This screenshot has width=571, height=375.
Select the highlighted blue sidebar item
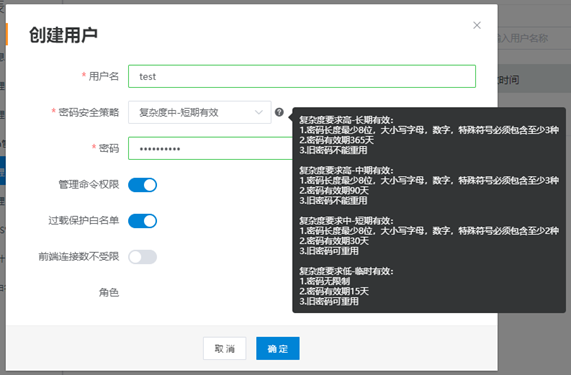[x=3, y=170]
